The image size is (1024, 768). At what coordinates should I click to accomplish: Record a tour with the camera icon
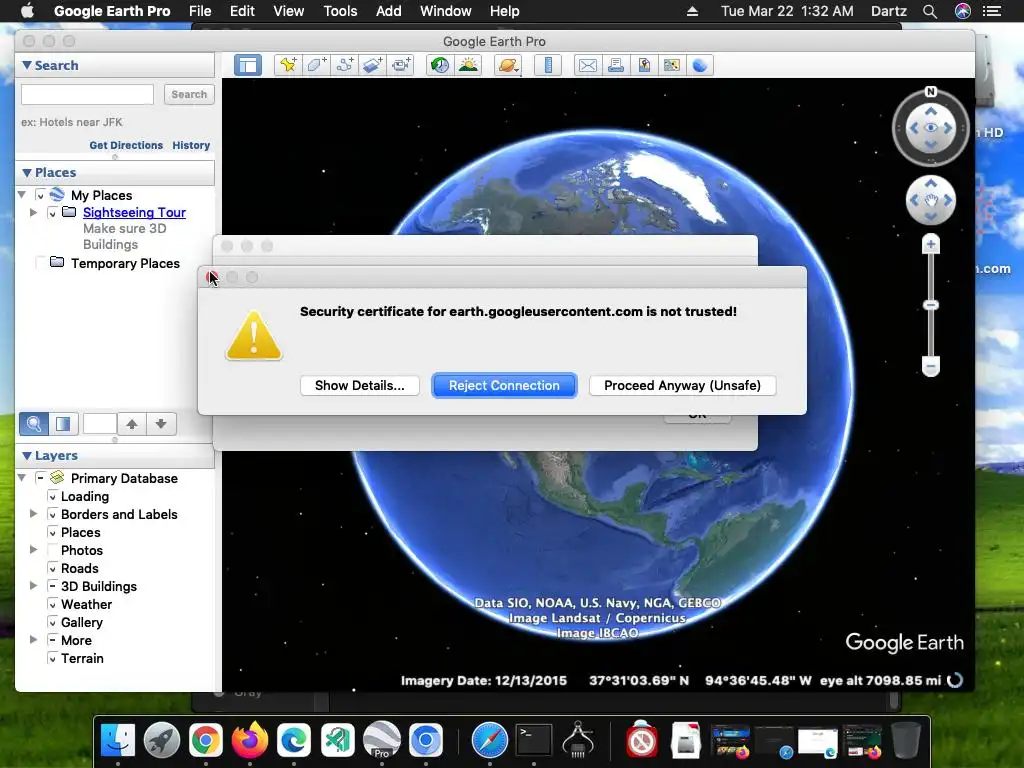point(401,65)
